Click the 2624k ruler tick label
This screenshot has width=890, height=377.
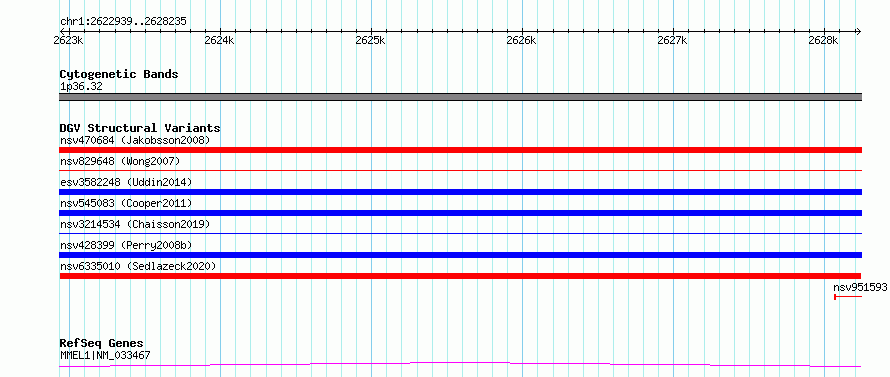(220, 41)
